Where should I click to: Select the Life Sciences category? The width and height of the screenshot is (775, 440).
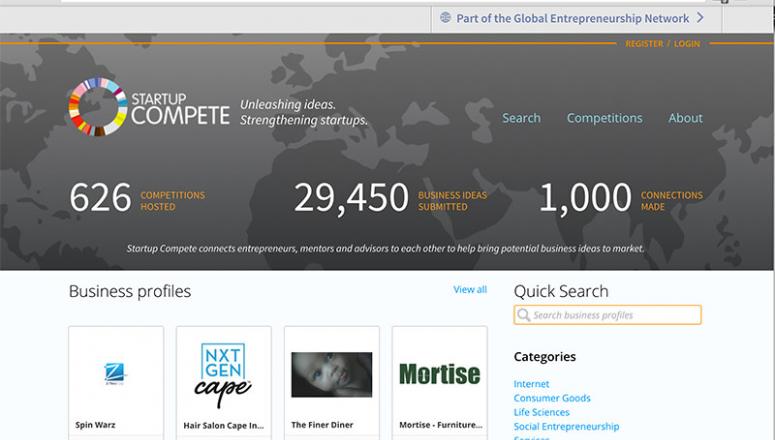click(x=541, y=412)
